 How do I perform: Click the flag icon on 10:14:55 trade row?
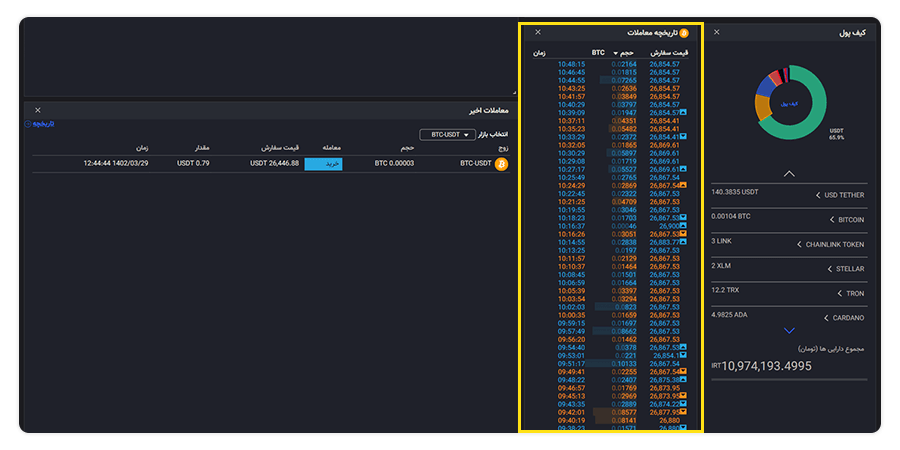pos(684,242)
